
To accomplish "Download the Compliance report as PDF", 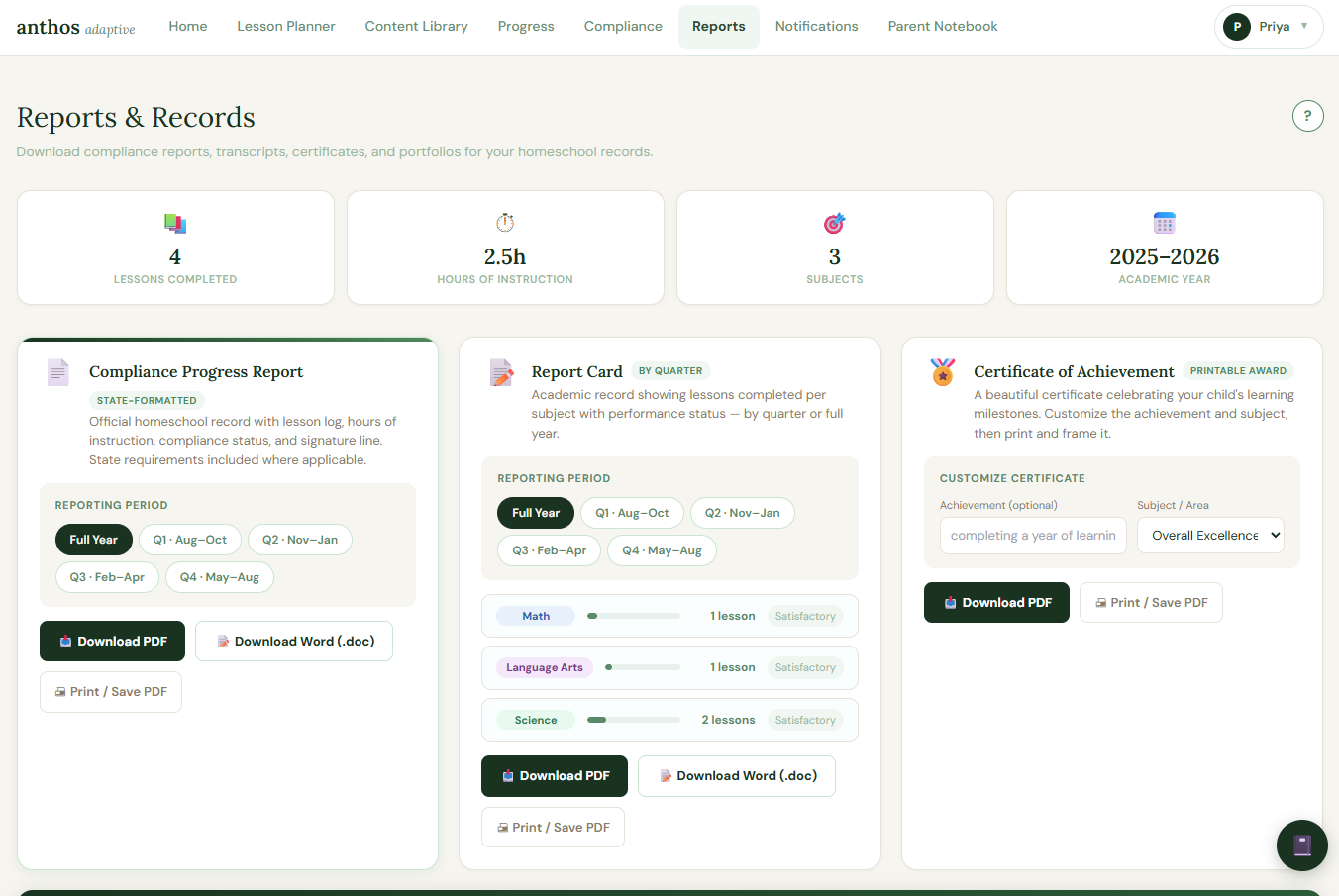I will [112, 641].
